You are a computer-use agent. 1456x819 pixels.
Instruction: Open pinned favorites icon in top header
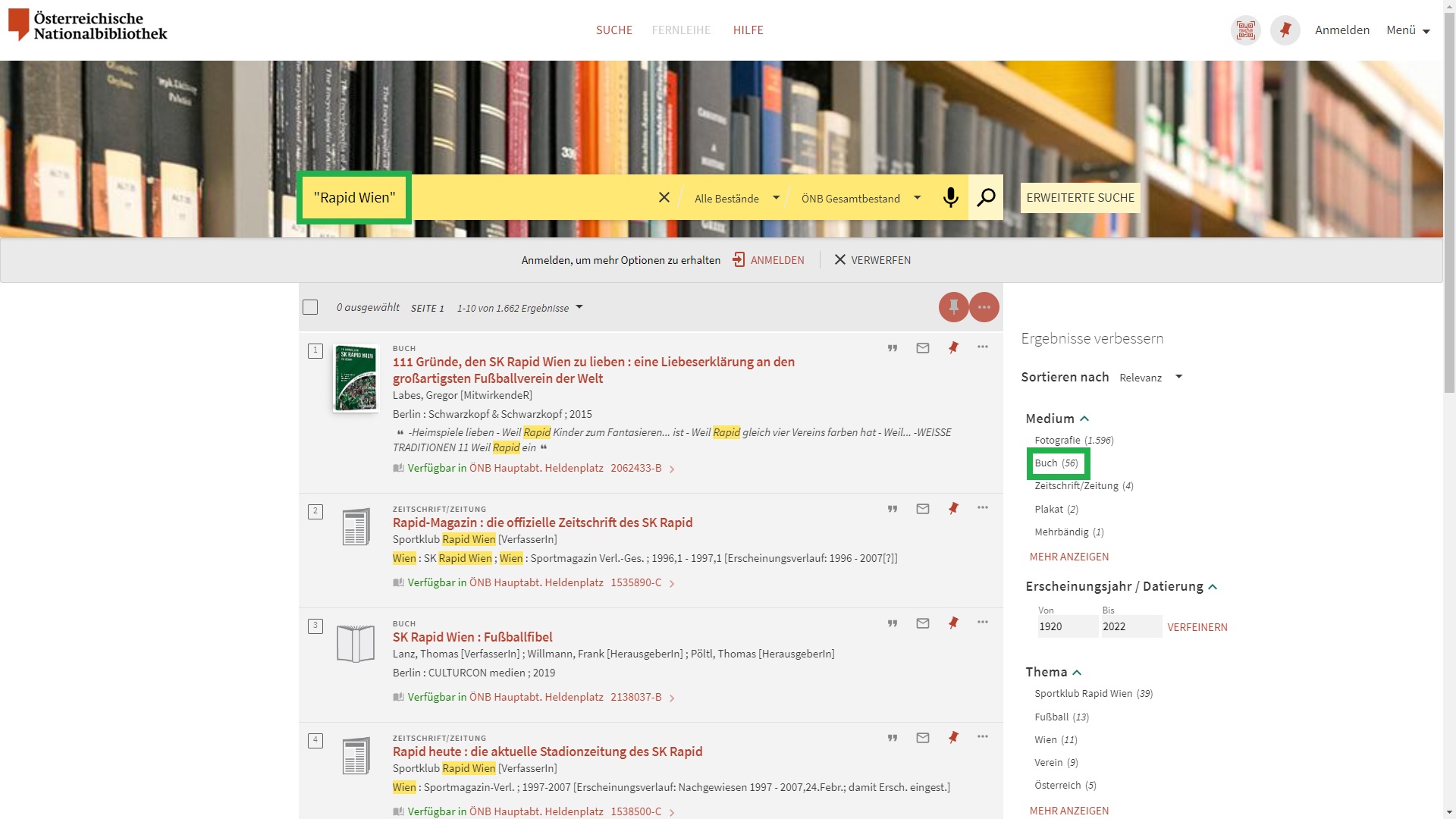coord(1285,30)
